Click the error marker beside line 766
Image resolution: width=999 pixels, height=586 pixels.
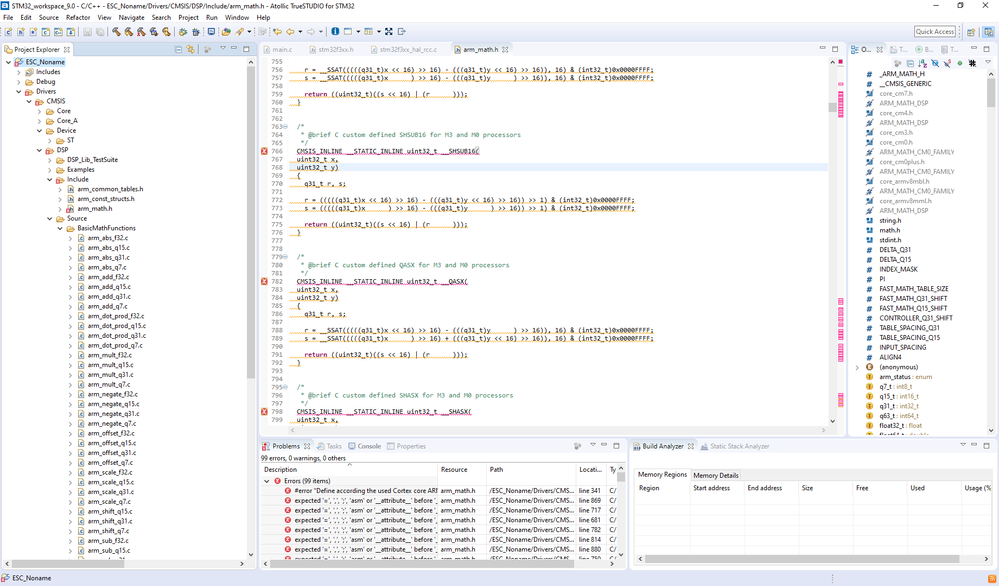click(x=264, y=151)
